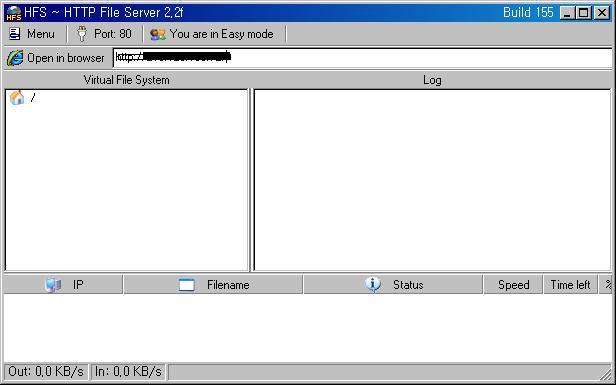Click the Virtual File System header

126,80
